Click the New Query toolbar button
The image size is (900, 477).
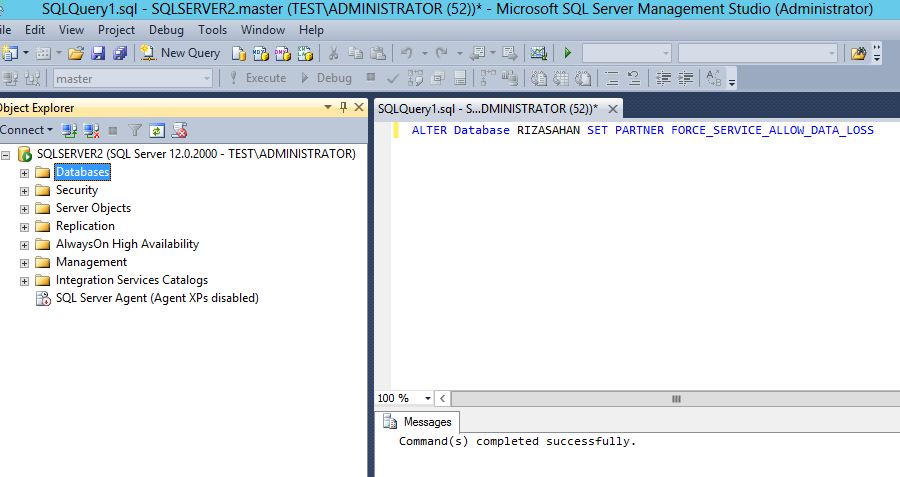pyautogui.click(x=181, y=53)
